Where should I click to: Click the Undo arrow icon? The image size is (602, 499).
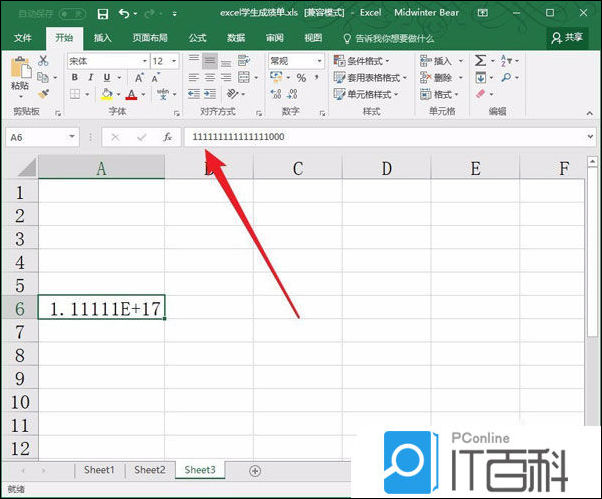tap(124, 14)
